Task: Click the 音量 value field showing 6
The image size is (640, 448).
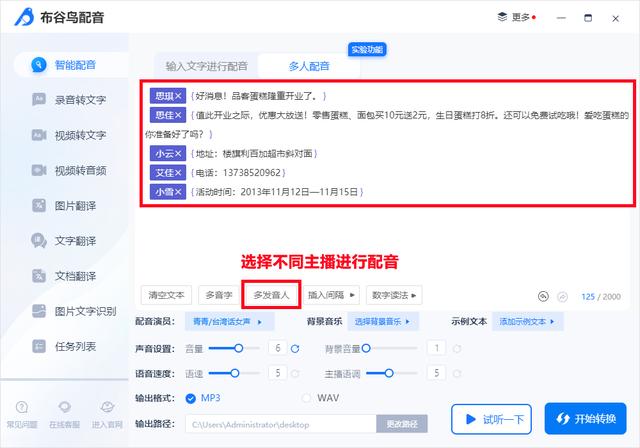Action: [x=278, y=348]
